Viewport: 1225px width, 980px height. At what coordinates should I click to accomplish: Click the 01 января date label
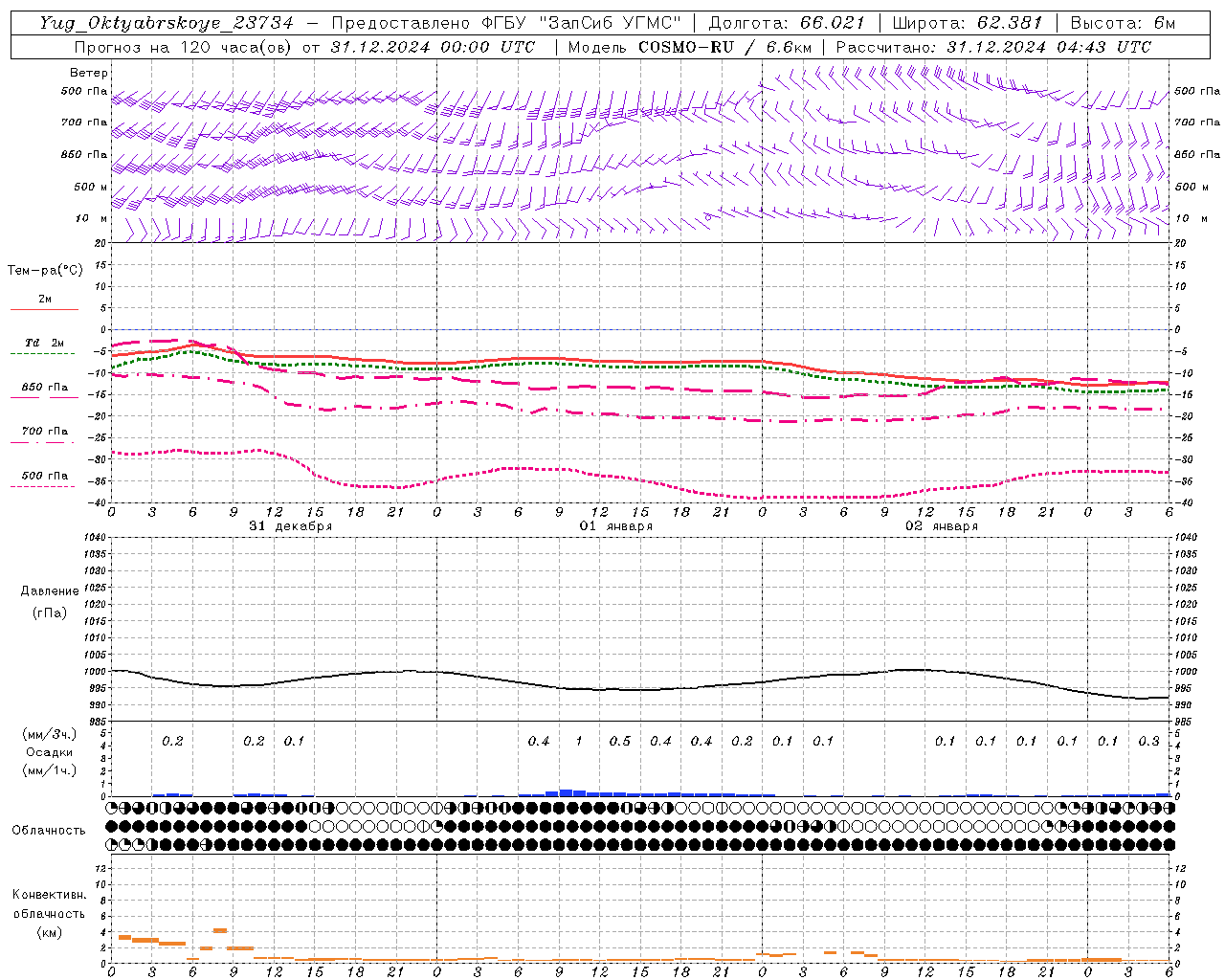(x=616, y=526)
